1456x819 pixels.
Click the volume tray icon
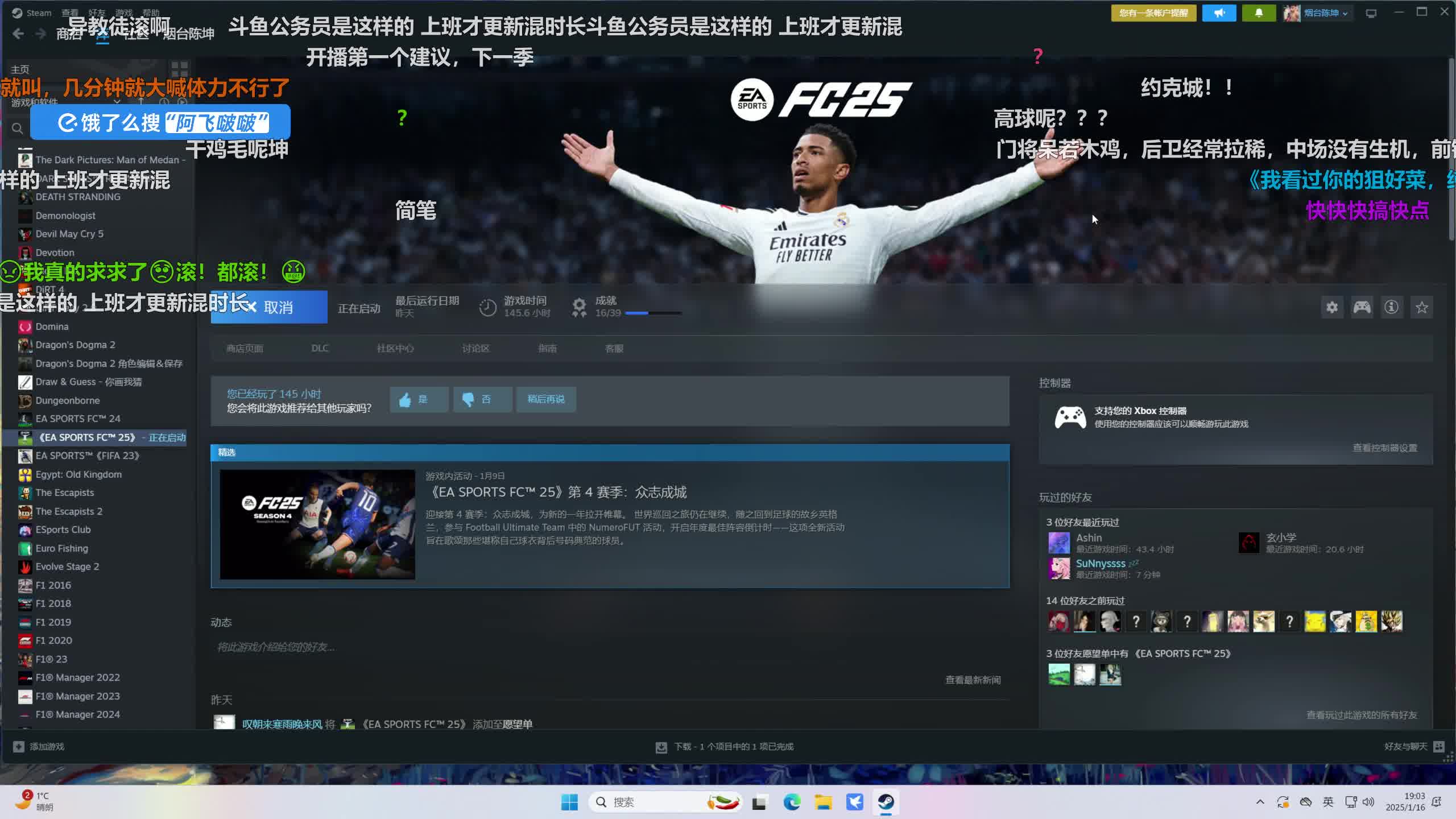click(x=1368, y=802)
